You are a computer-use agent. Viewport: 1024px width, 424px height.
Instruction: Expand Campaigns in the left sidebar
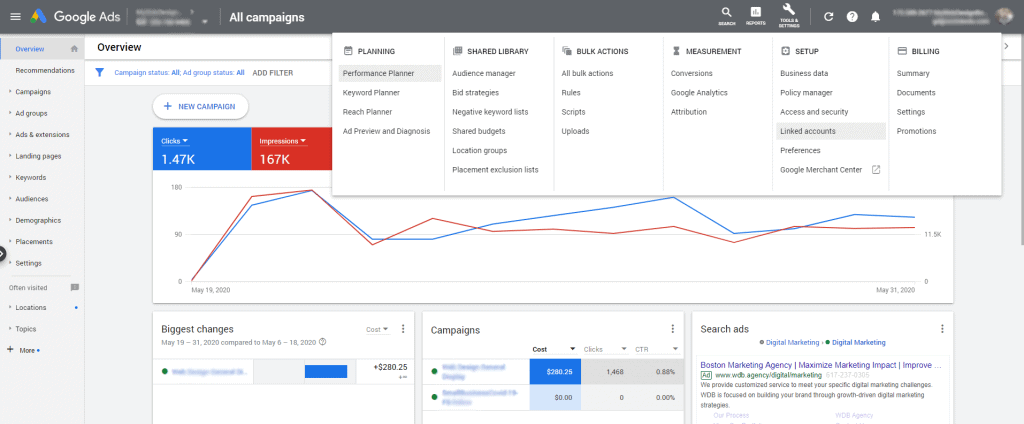coord(33,92)
